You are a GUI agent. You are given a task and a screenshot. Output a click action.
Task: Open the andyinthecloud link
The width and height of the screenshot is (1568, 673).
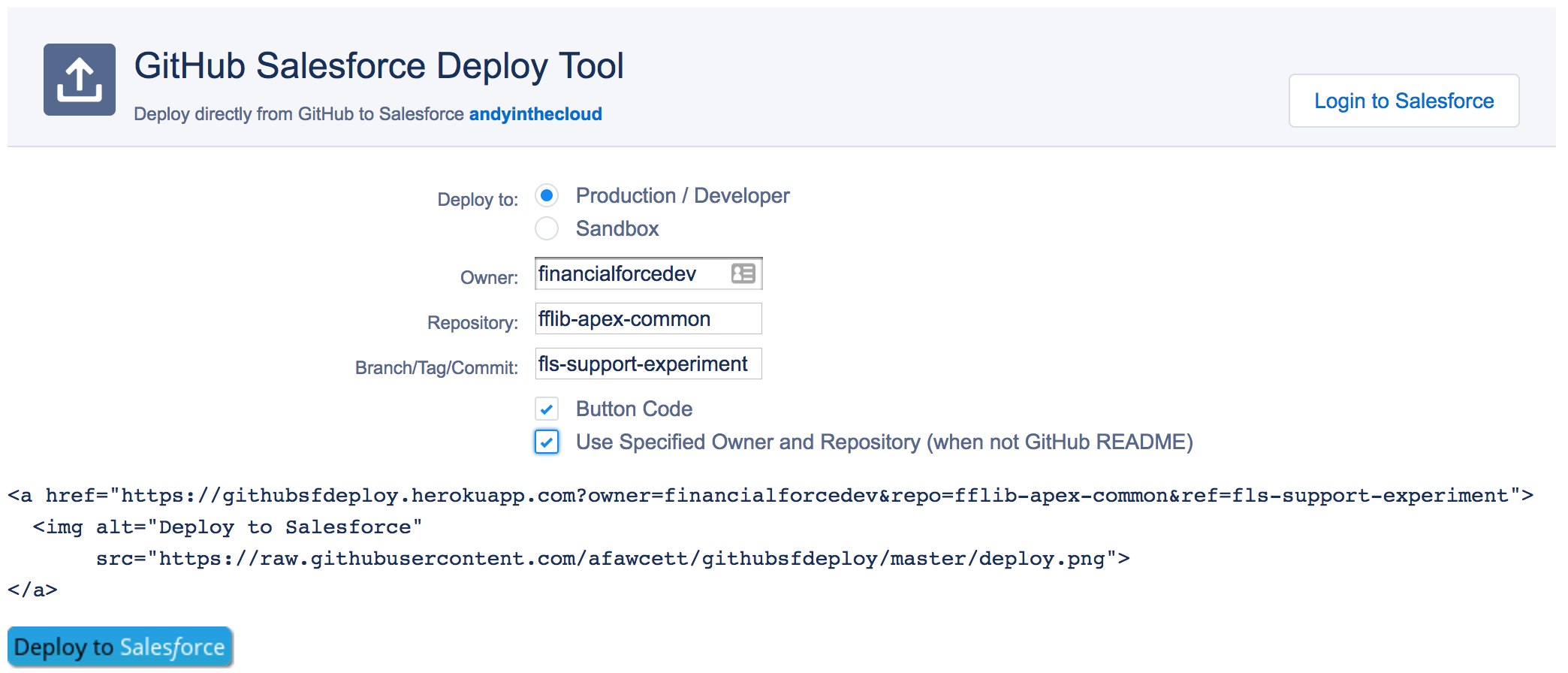point(535,114)
